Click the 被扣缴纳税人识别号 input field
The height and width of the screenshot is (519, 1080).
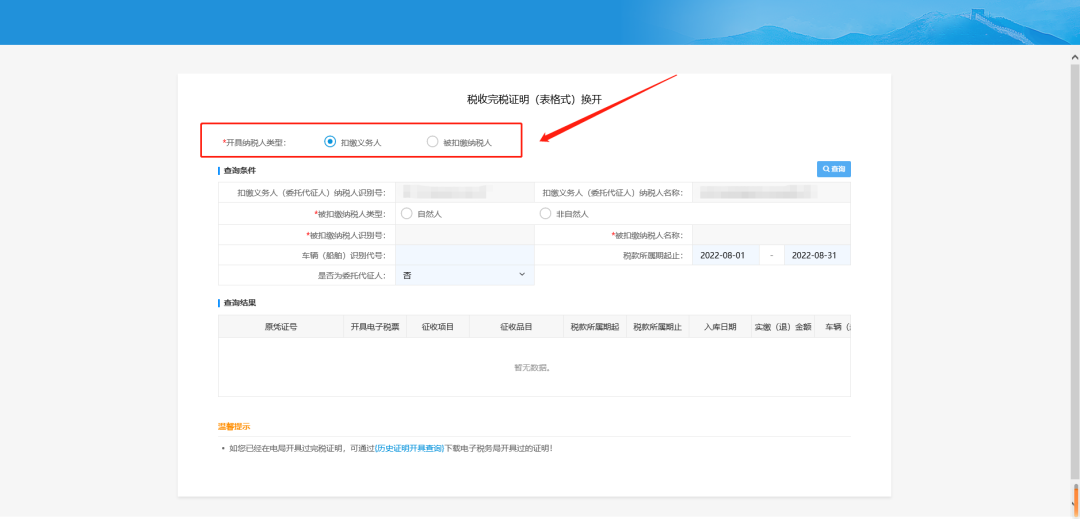point(464,235)
